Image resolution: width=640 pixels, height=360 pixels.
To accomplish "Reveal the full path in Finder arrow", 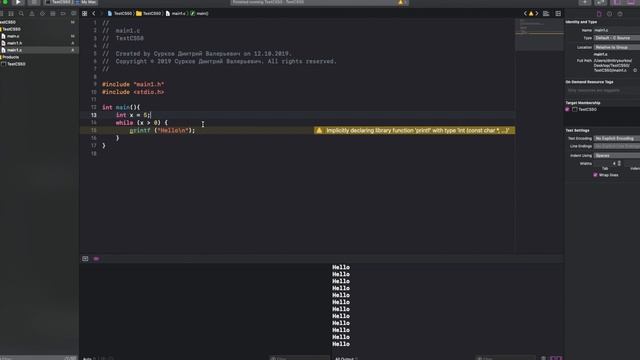I will [x=635, y=70].
